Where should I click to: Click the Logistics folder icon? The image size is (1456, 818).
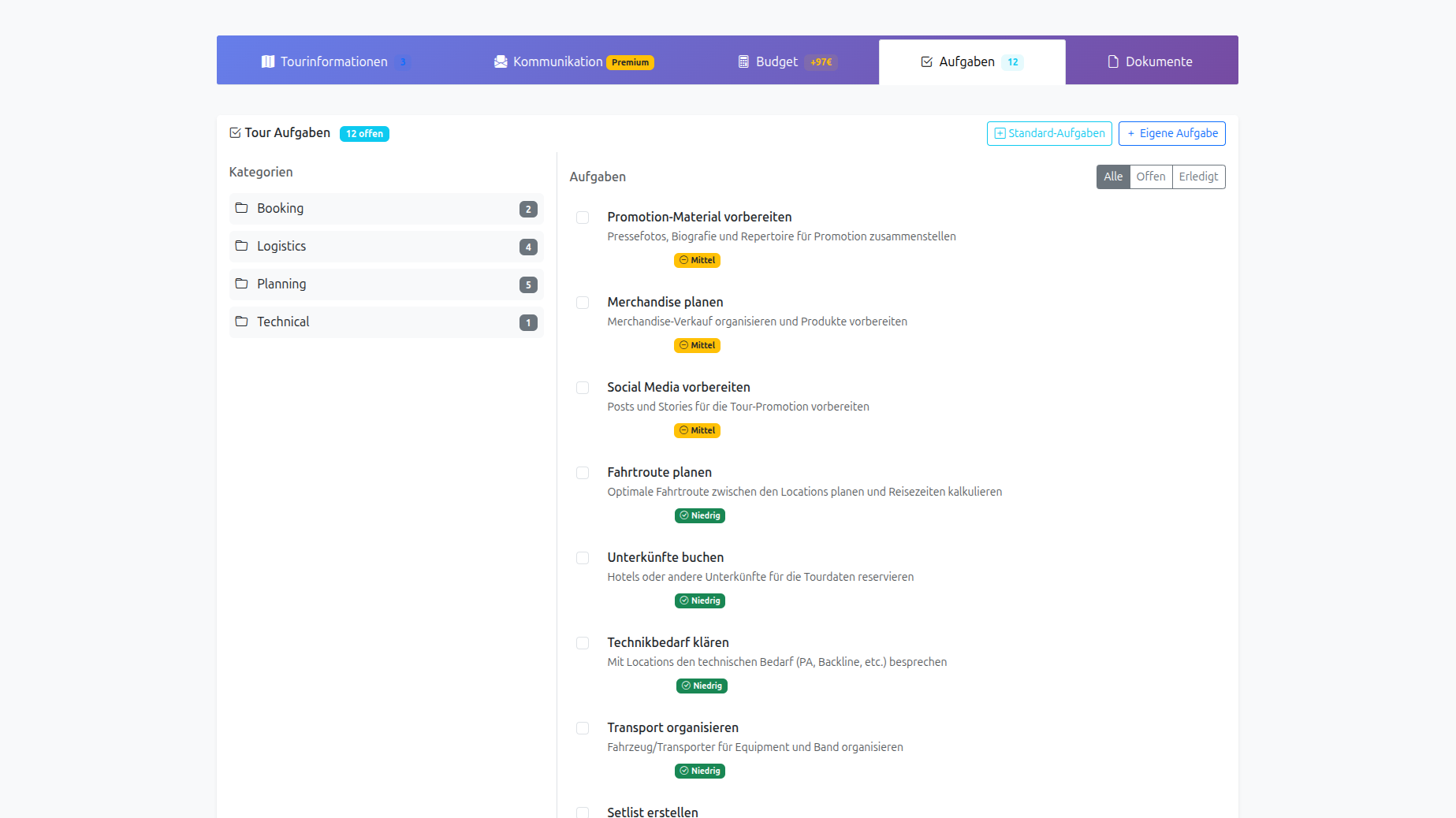(x=242, y=246)
